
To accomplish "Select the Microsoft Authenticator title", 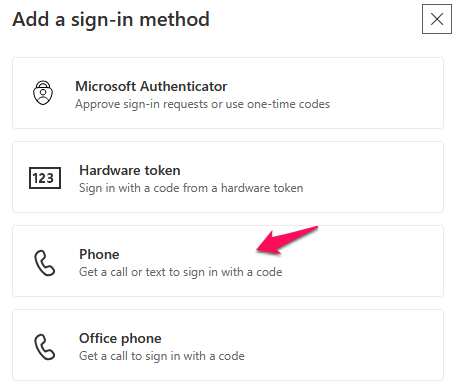I will [151, 86].
